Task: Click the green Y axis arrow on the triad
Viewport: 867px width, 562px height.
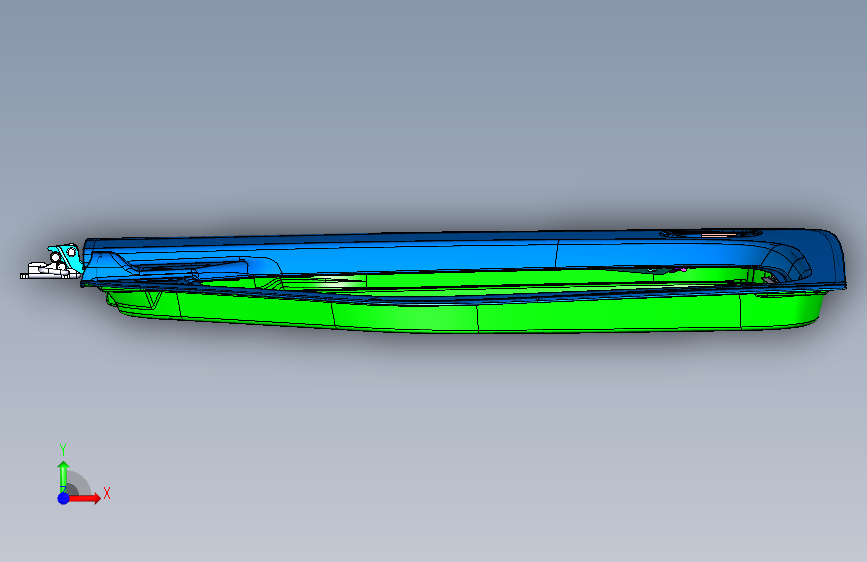Action: pos(63,476)
